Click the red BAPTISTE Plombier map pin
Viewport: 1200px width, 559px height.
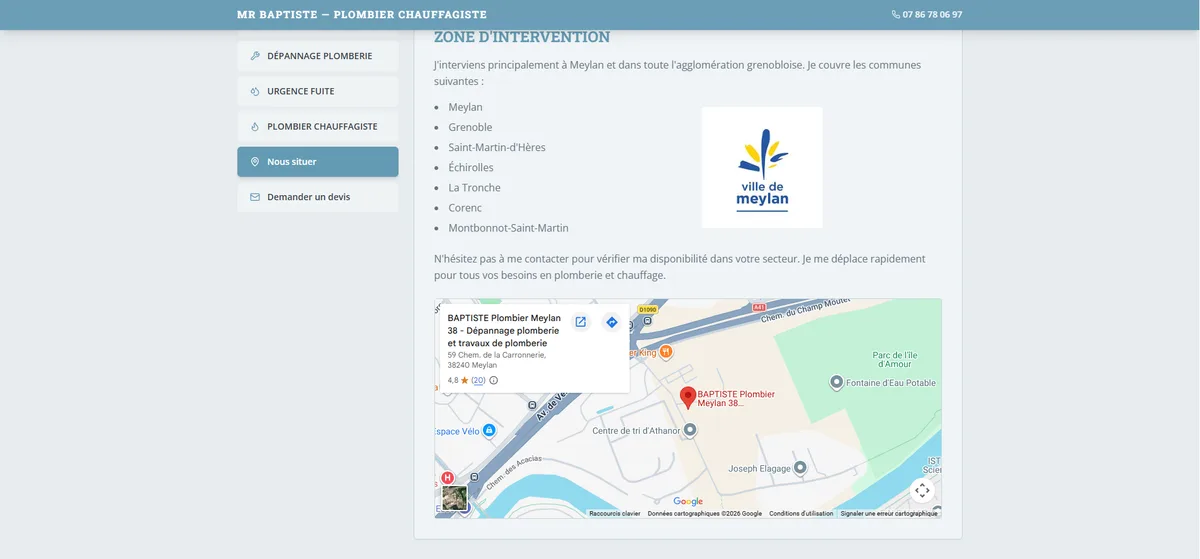(688, 398)
